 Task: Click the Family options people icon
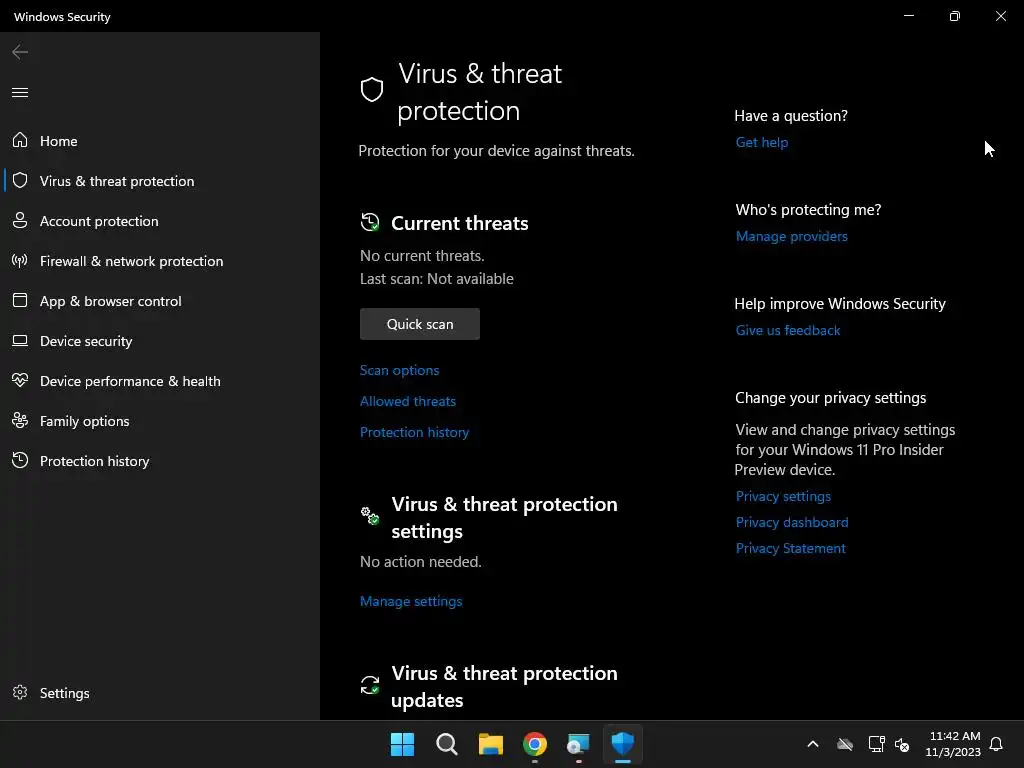[20, 421]
